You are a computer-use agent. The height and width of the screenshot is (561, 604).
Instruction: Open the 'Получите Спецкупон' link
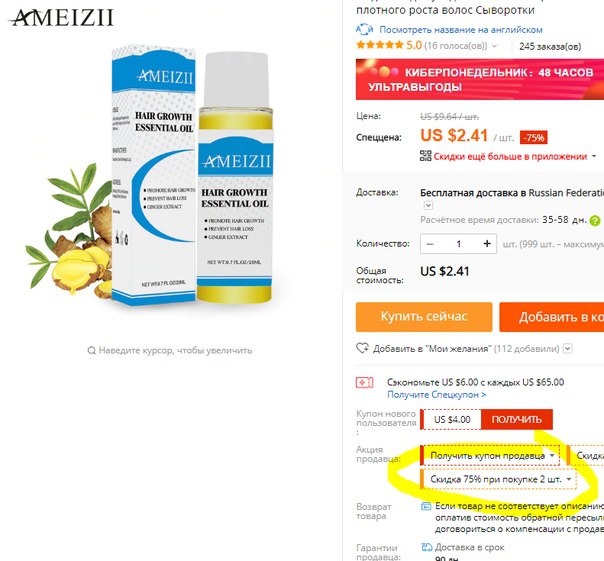click(x=436, y=395)
